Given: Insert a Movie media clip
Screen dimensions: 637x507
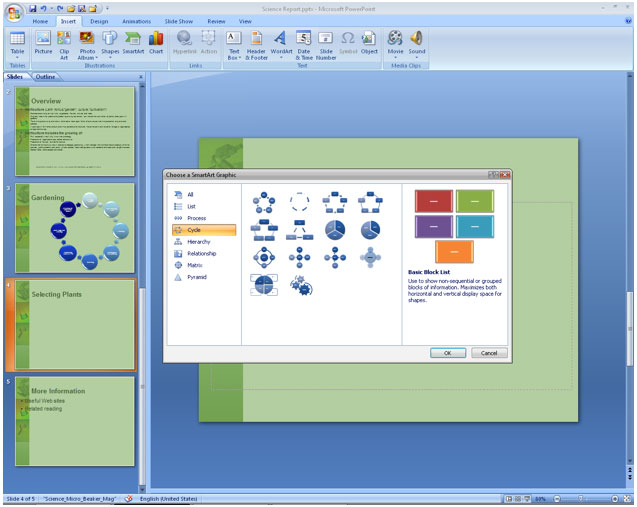Looking at the screenshot, I should point(396,41).
